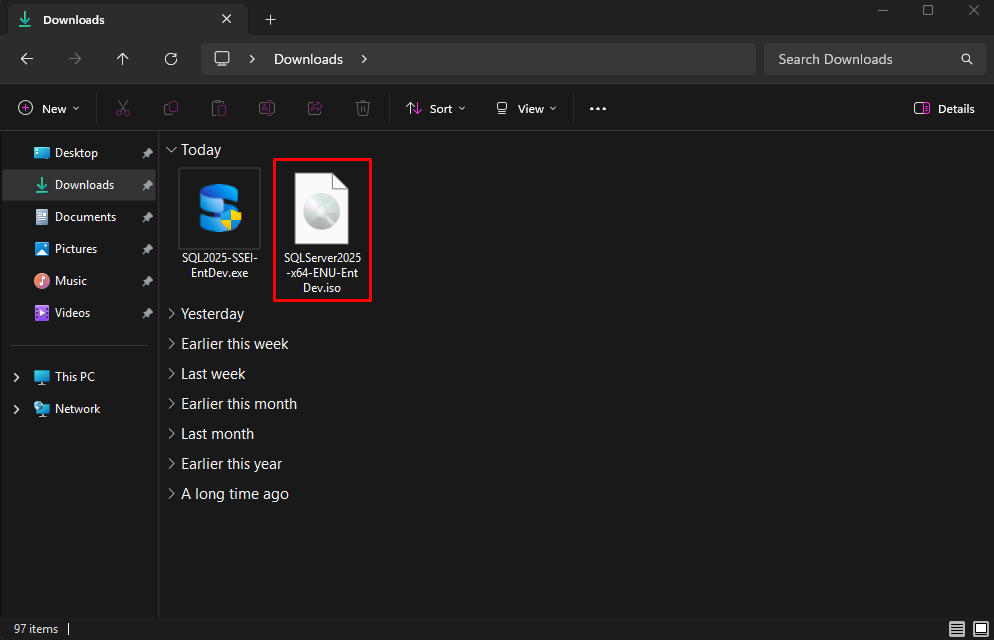Click the Paste clipboard icon

[219, 108]
